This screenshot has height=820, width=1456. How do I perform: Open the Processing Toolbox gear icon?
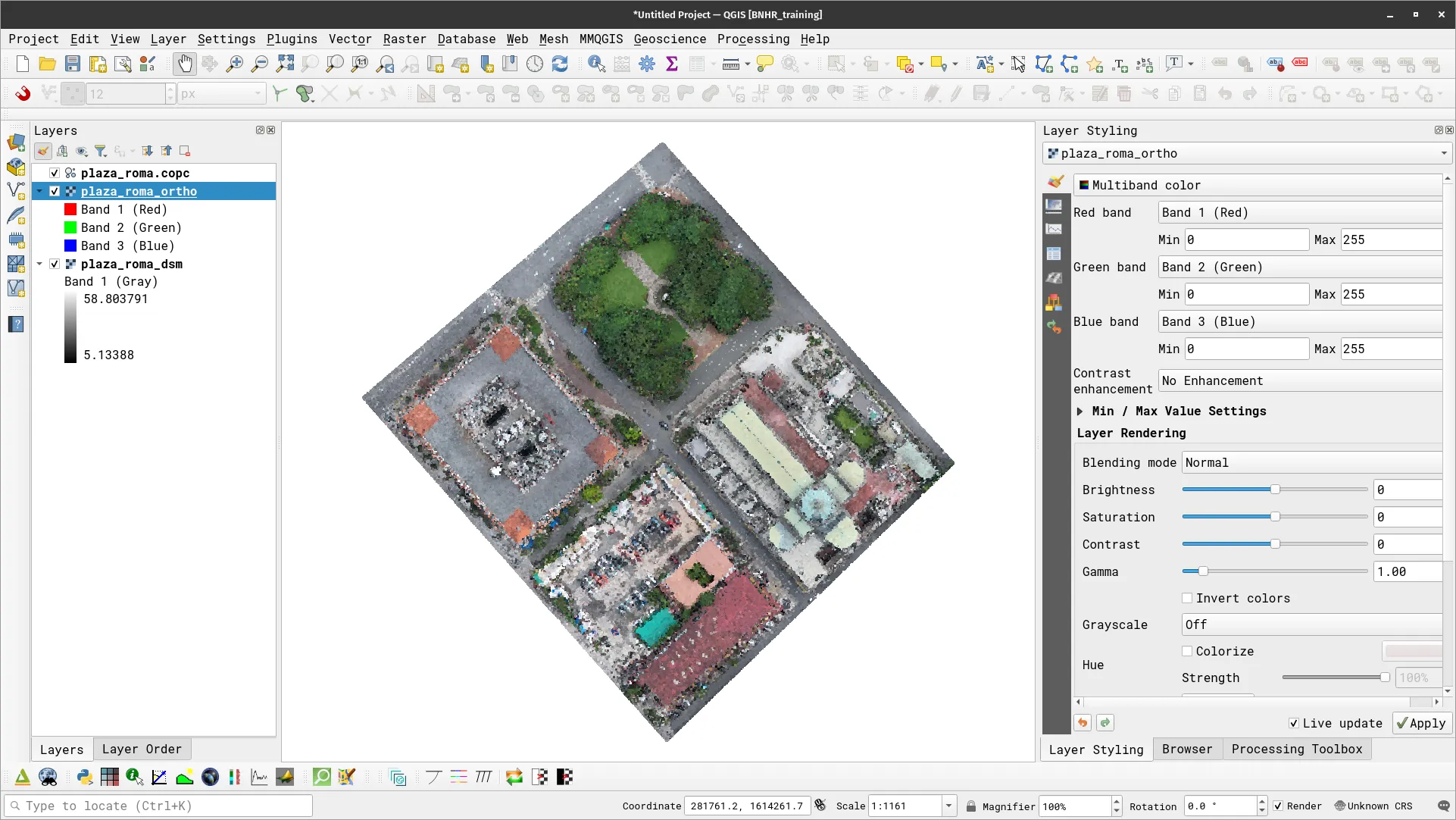point(647,64)
